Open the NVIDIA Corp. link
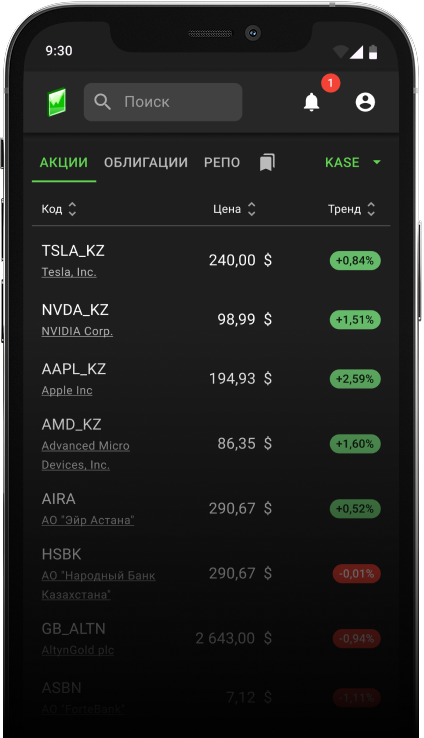 pyautogui.click(x=77, y=331)
